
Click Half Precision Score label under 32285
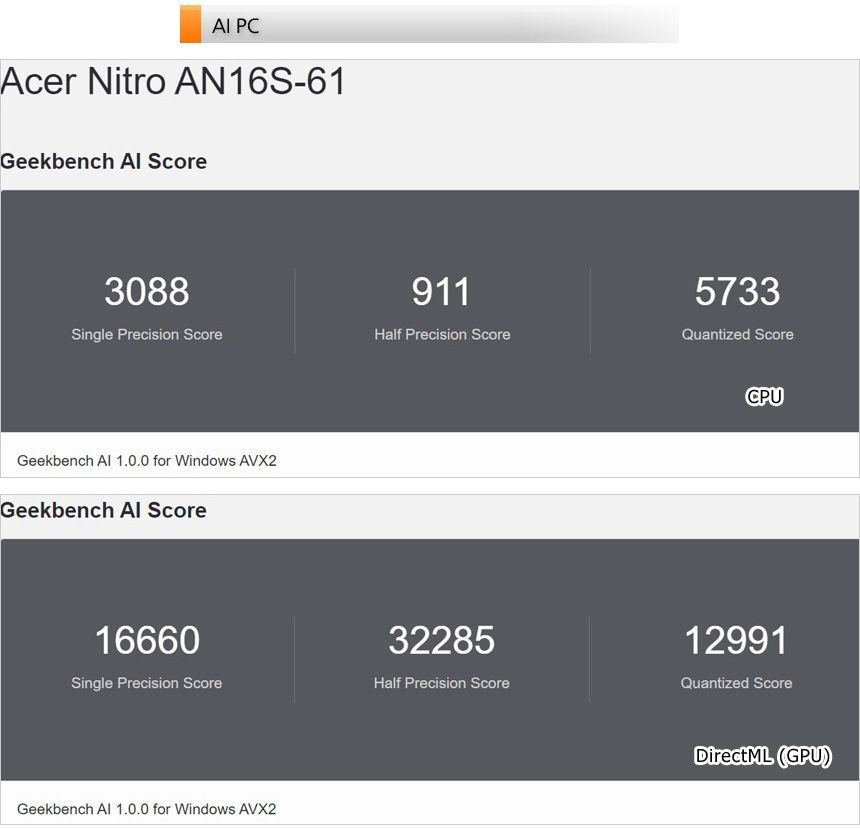pos(442,684)
